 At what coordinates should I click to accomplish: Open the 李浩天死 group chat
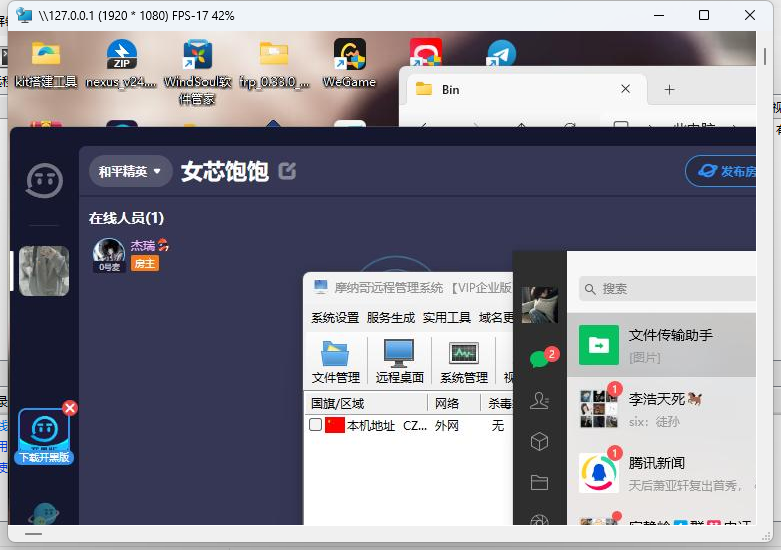tap(661, 409)
